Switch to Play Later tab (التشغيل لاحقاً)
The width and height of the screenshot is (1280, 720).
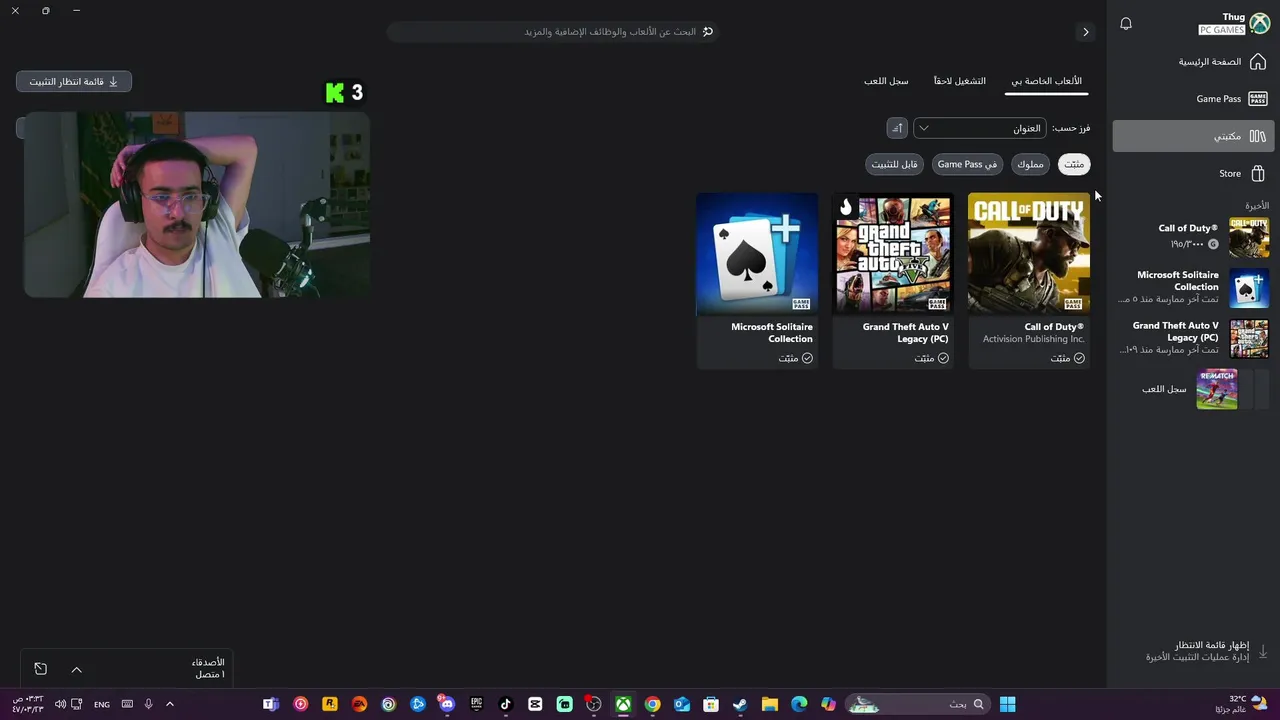(959, 81)
